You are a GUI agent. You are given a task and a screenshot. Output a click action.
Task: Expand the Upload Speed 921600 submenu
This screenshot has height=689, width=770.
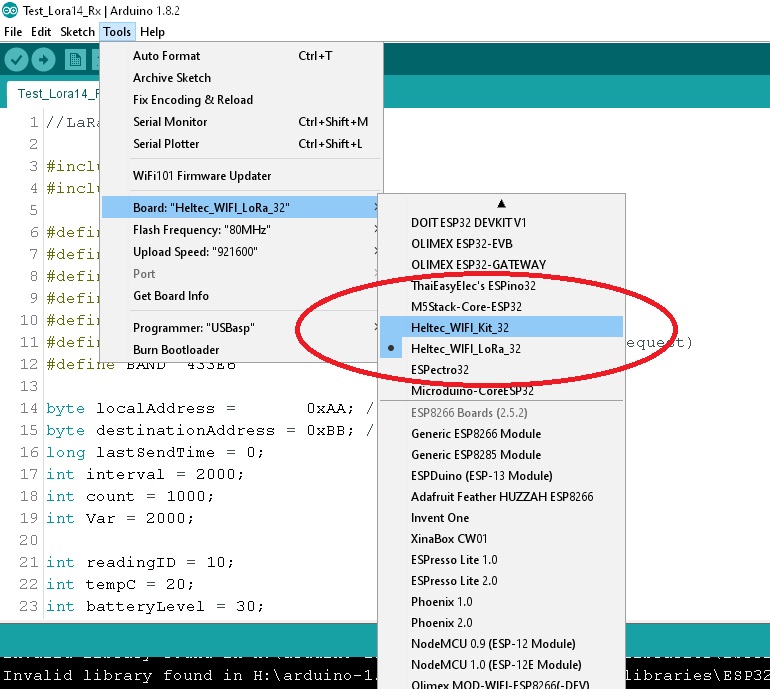[241, 252]
